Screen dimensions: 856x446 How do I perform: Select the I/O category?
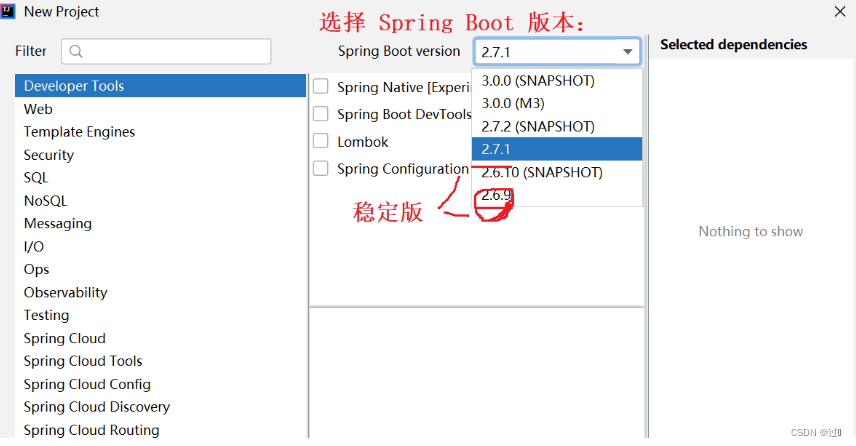(x=160, y=246)
